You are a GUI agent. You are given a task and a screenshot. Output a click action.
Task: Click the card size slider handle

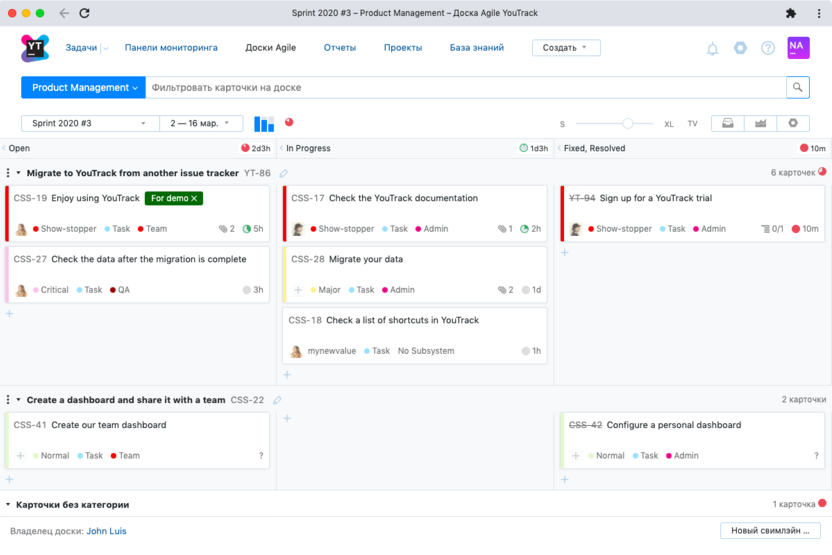click(x=628, y=124)
